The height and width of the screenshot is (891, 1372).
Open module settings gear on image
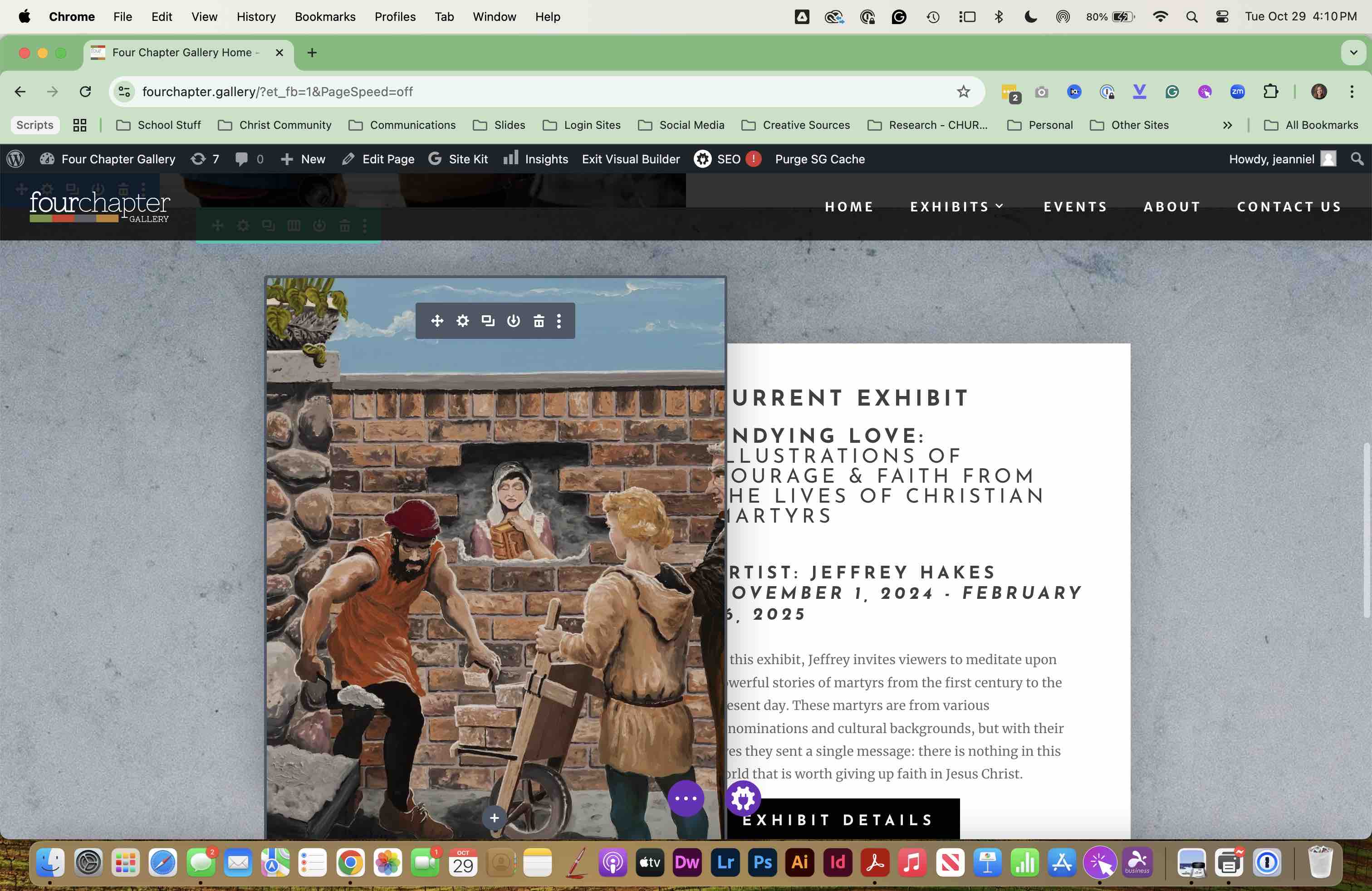point(462,320)
